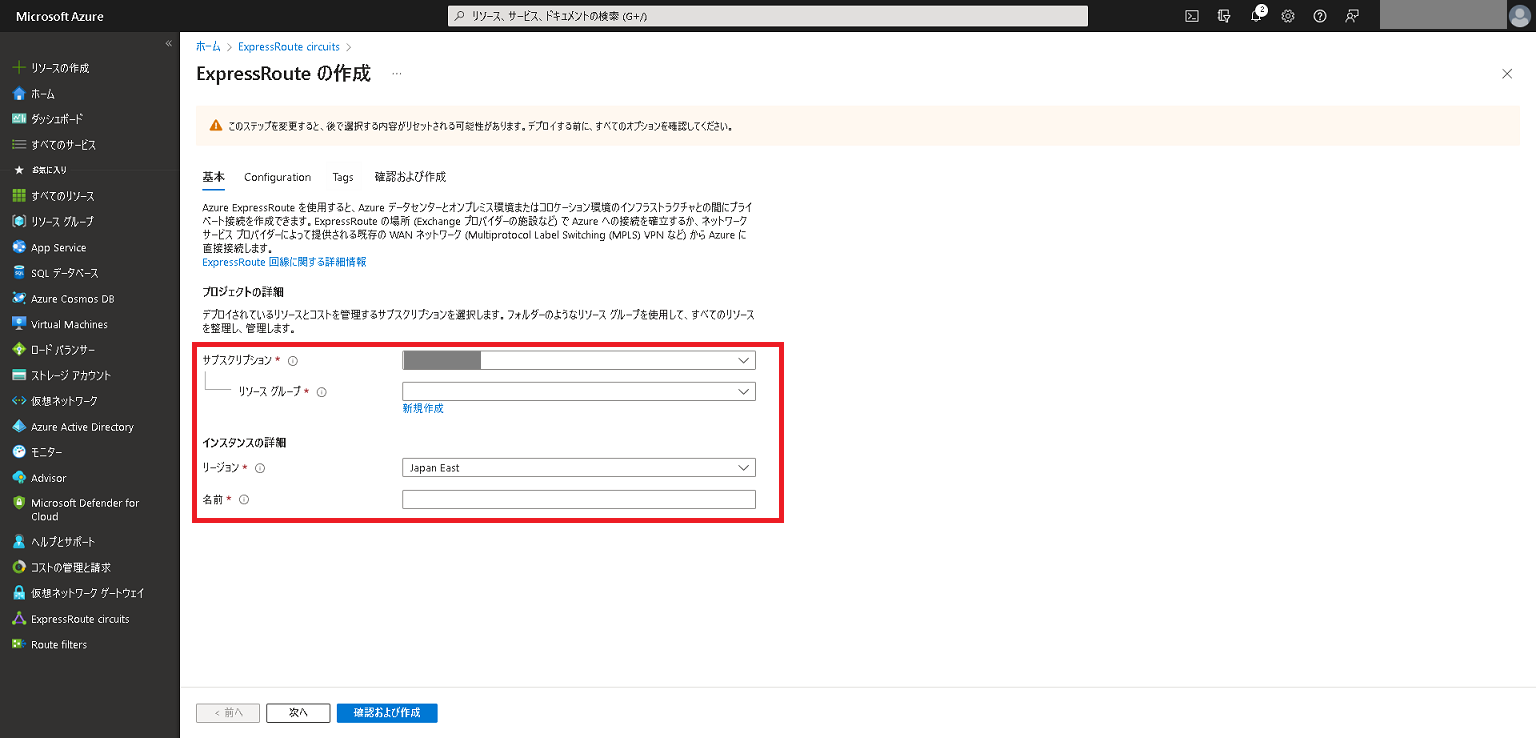This screenshot has width=1536, height=738.
Task: Click the blue 確認および作成 button
Action: pyautogui.click(x=387, y=713)
